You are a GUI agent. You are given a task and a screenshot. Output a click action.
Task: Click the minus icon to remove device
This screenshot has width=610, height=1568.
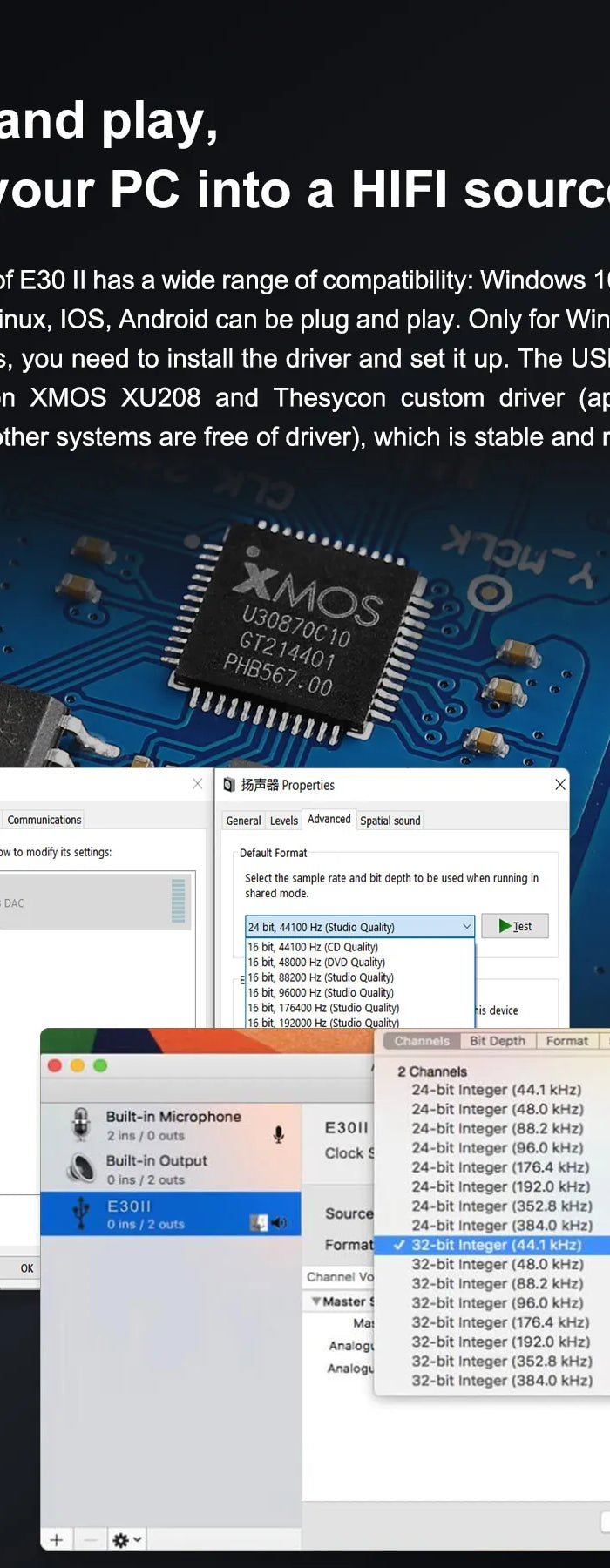coord(91,1540)
